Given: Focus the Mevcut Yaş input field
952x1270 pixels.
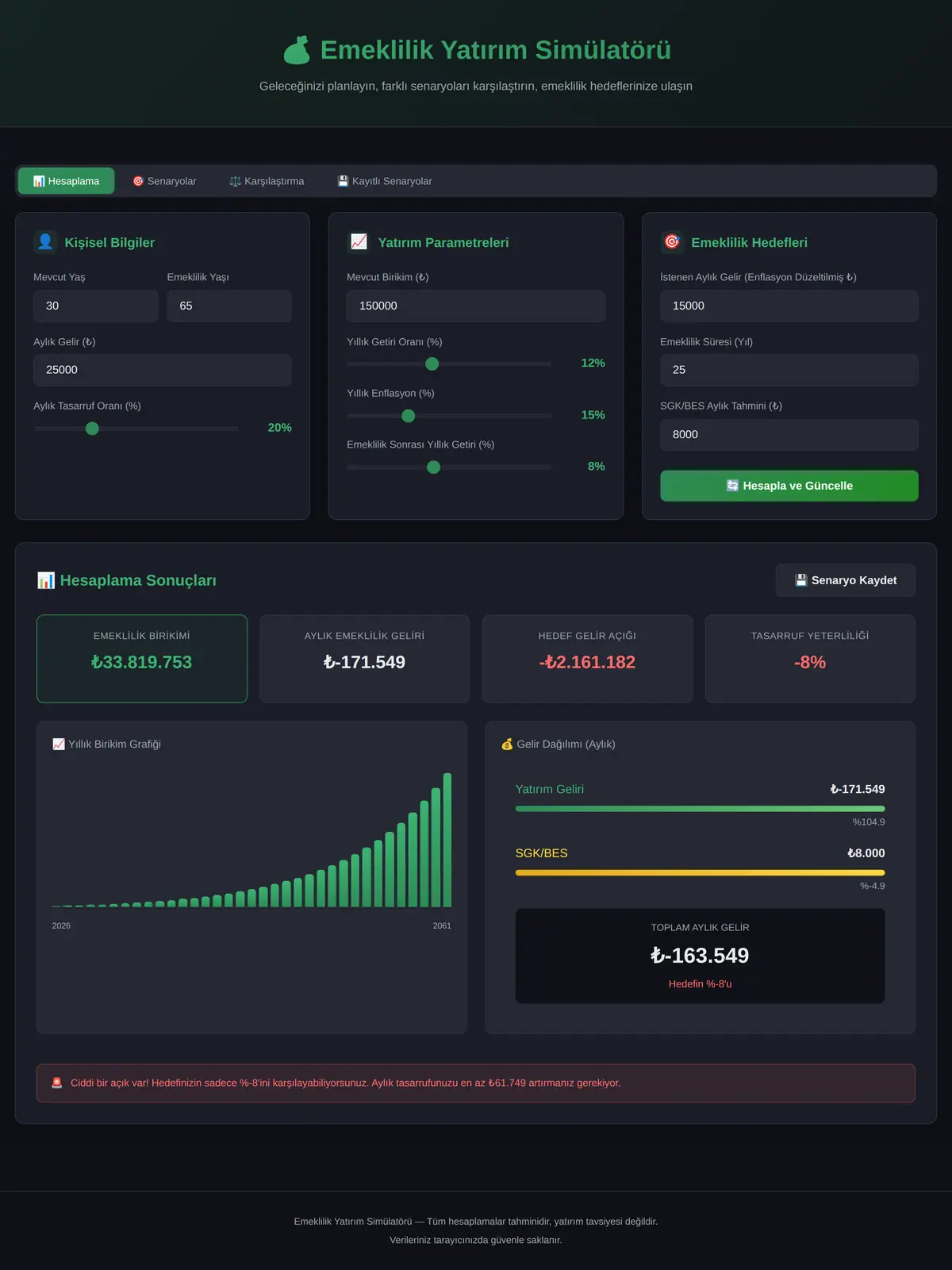Looking at the screenshot, I should tap(96, 306).
